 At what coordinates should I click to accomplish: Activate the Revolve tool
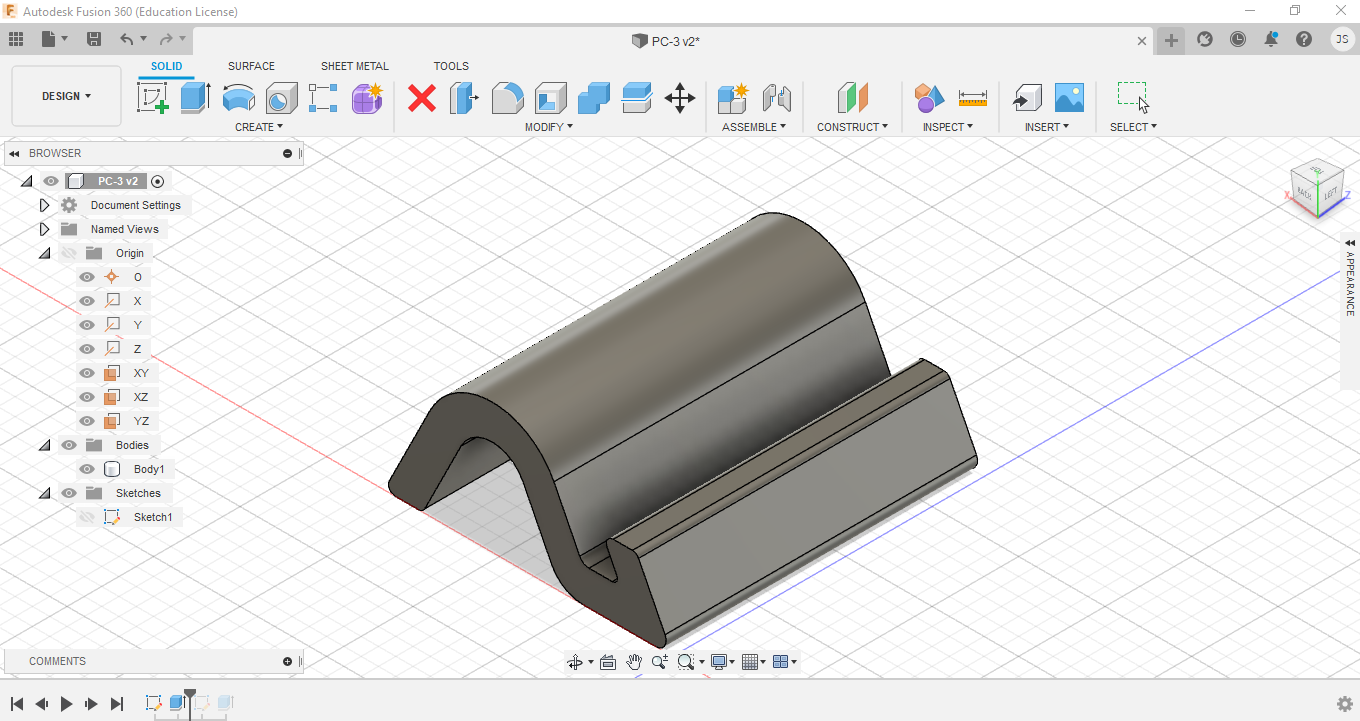click(x=238, y=98)
